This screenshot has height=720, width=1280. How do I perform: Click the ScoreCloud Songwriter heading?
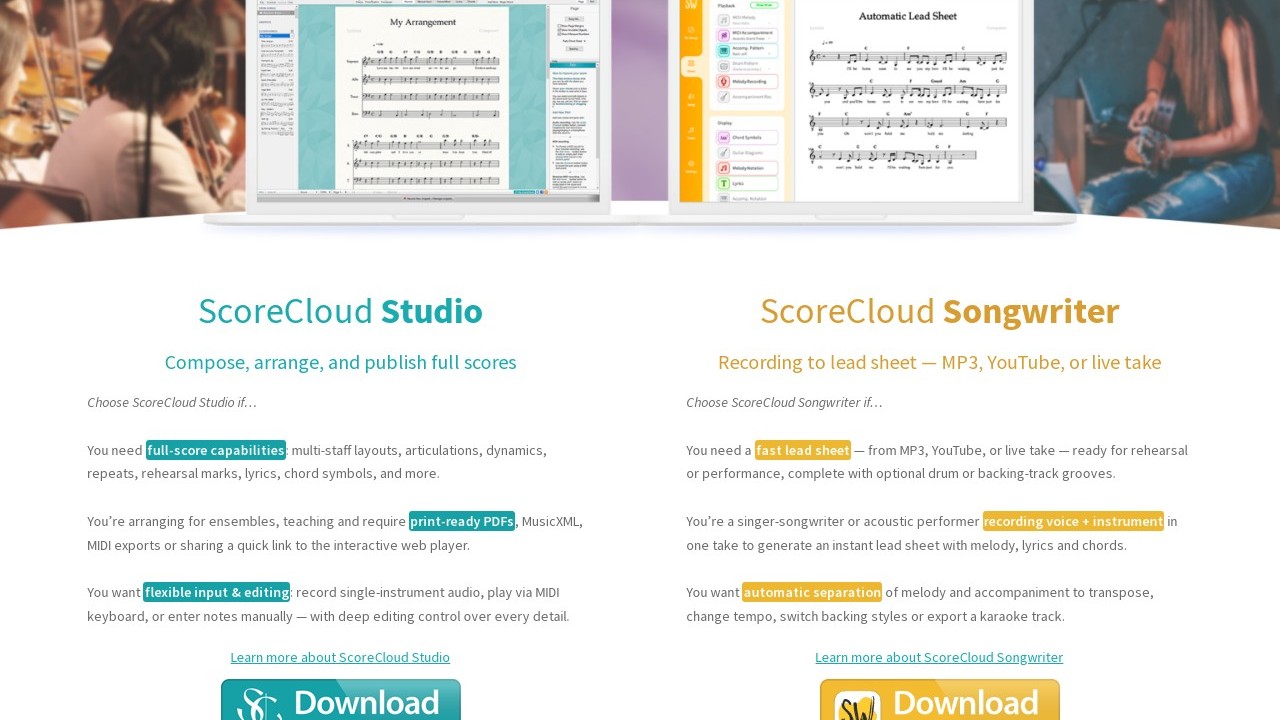point(939,311)
